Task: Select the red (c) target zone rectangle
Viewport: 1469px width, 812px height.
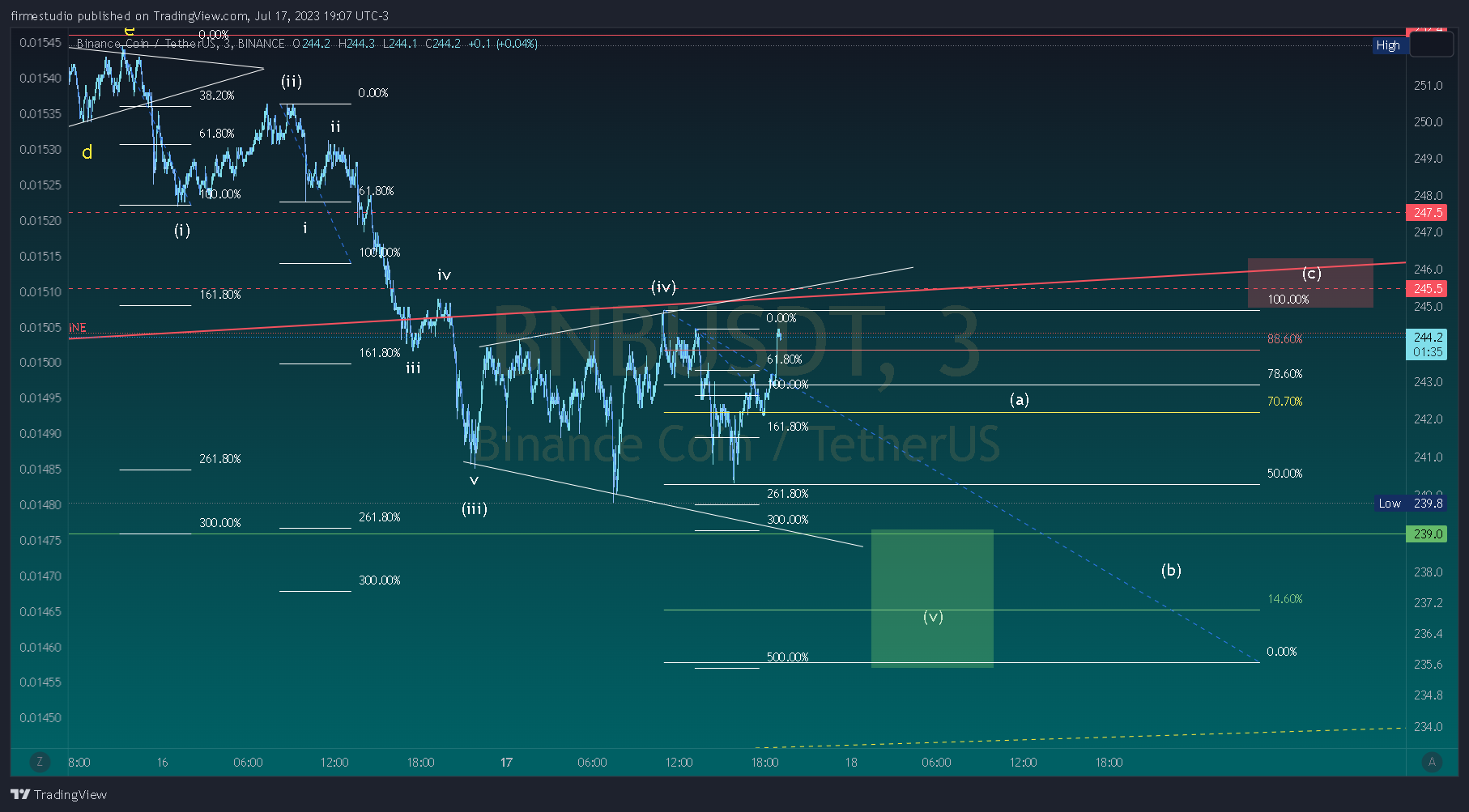Action: [x=1310, y=283]
